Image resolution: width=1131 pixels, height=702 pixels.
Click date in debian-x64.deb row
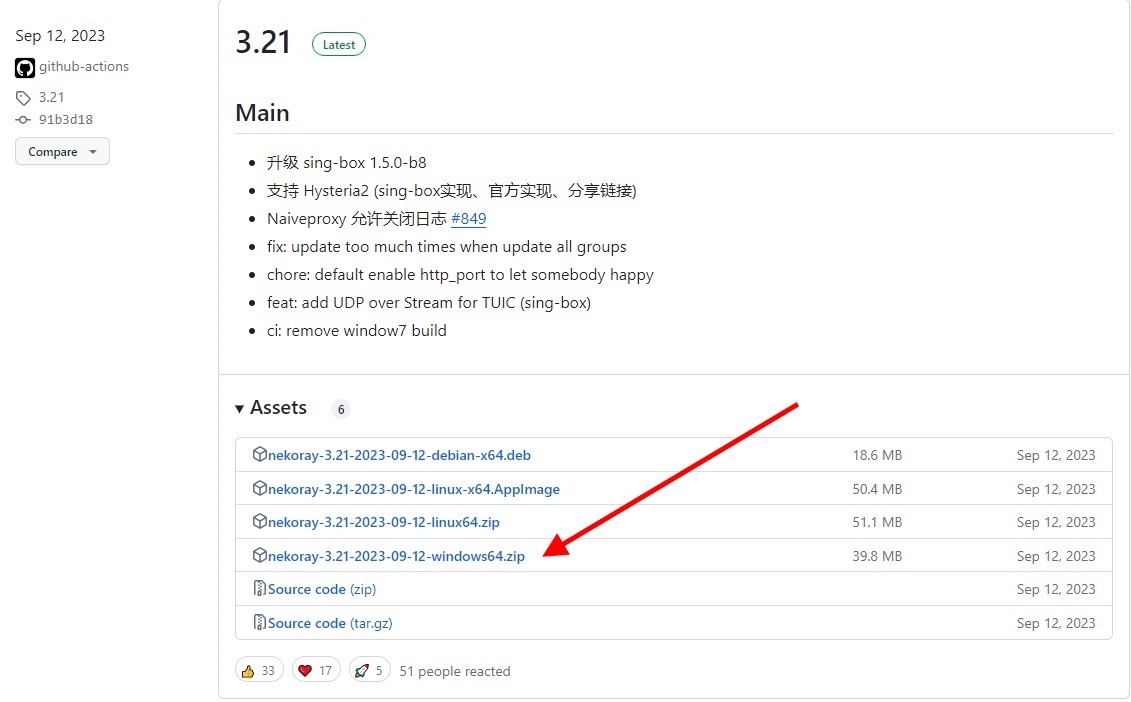point(1056,455)
